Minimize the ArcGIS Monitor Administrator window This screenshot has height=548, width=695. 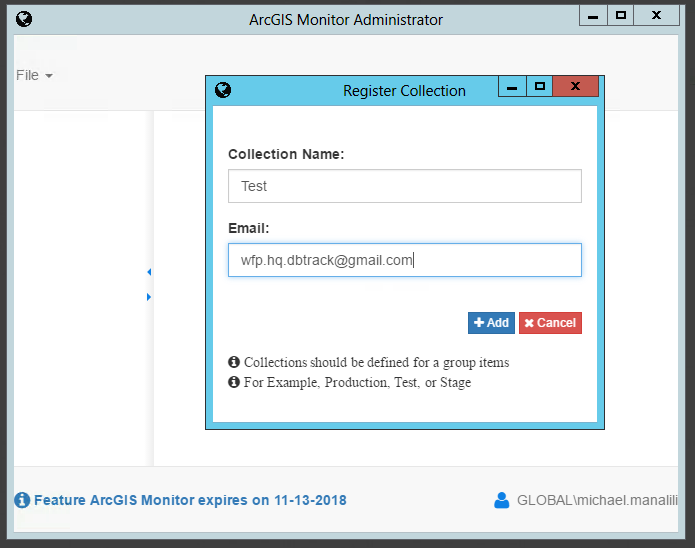593,16
